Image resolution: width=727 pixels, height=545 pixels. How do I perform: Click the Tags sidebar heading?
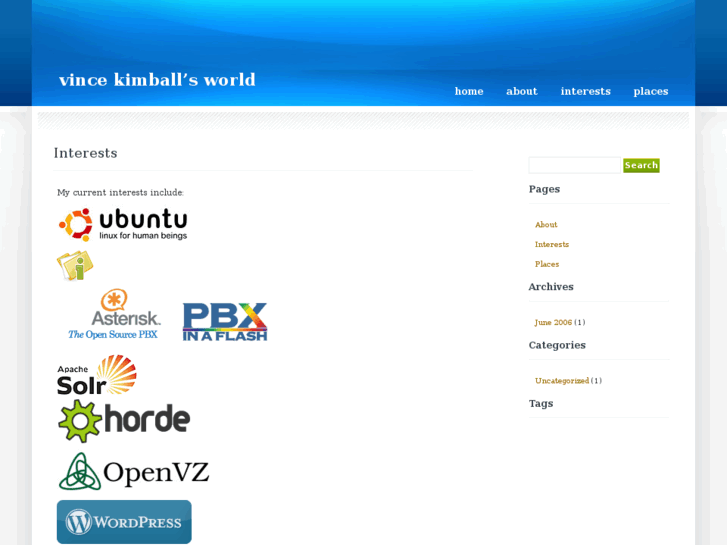(541, 404)
